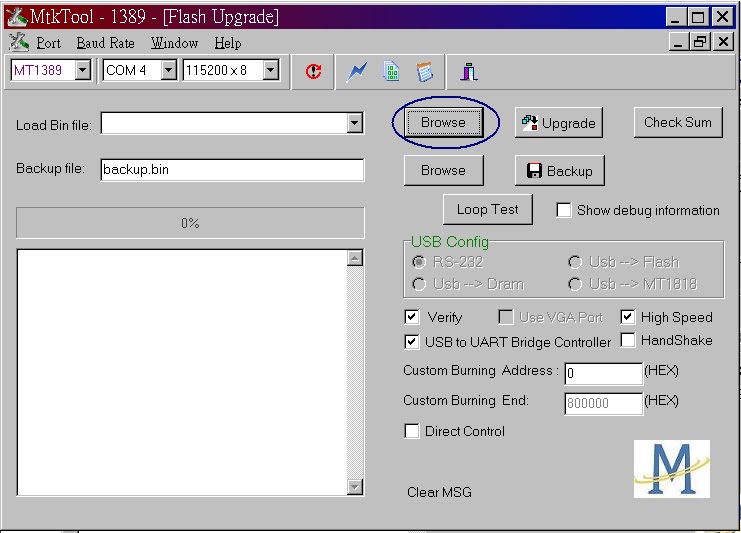Expand the 115200 x 8 baud dropdown
The height and width of the screenshot is (533, 741).
[270, 70]
